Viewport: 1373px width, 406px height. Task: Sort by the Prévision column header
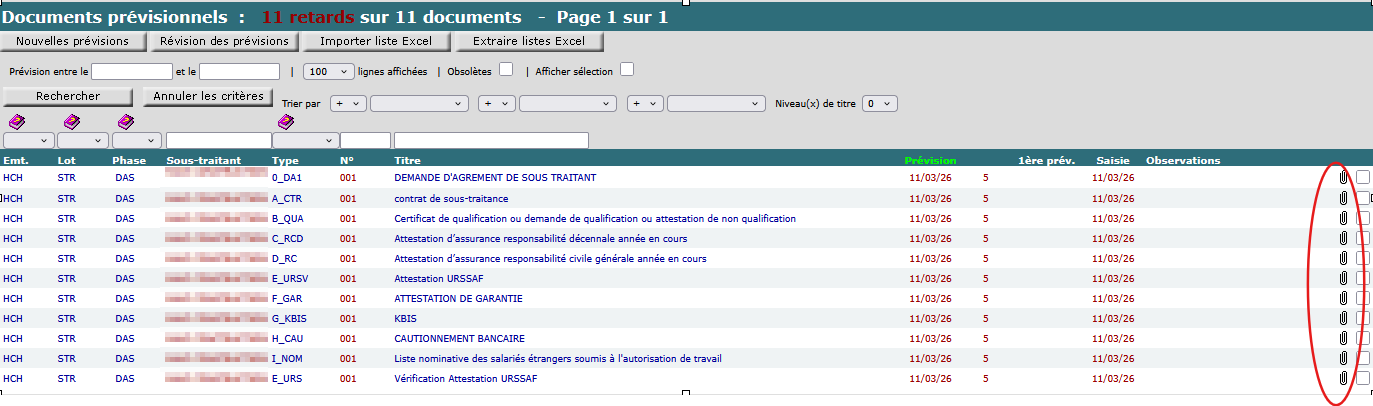pos(930,160)
